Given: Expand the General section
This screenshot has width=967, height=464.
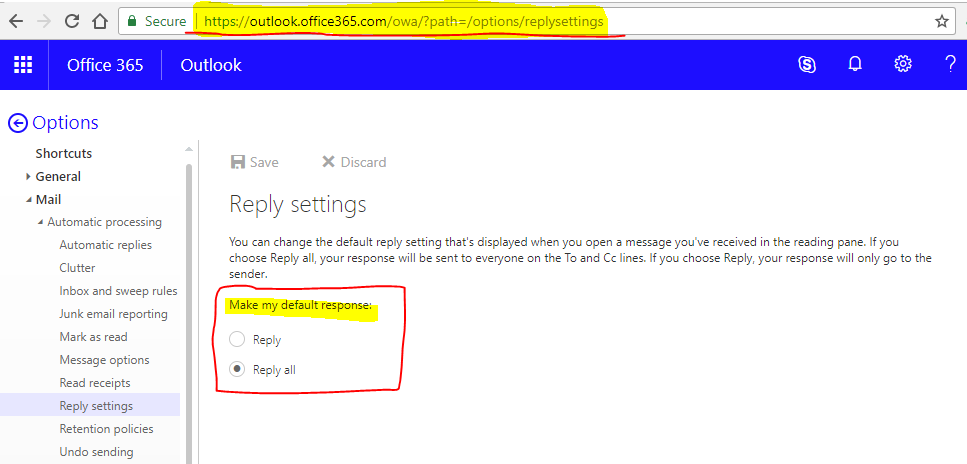Looking at the screenshot, I should 28,176.
